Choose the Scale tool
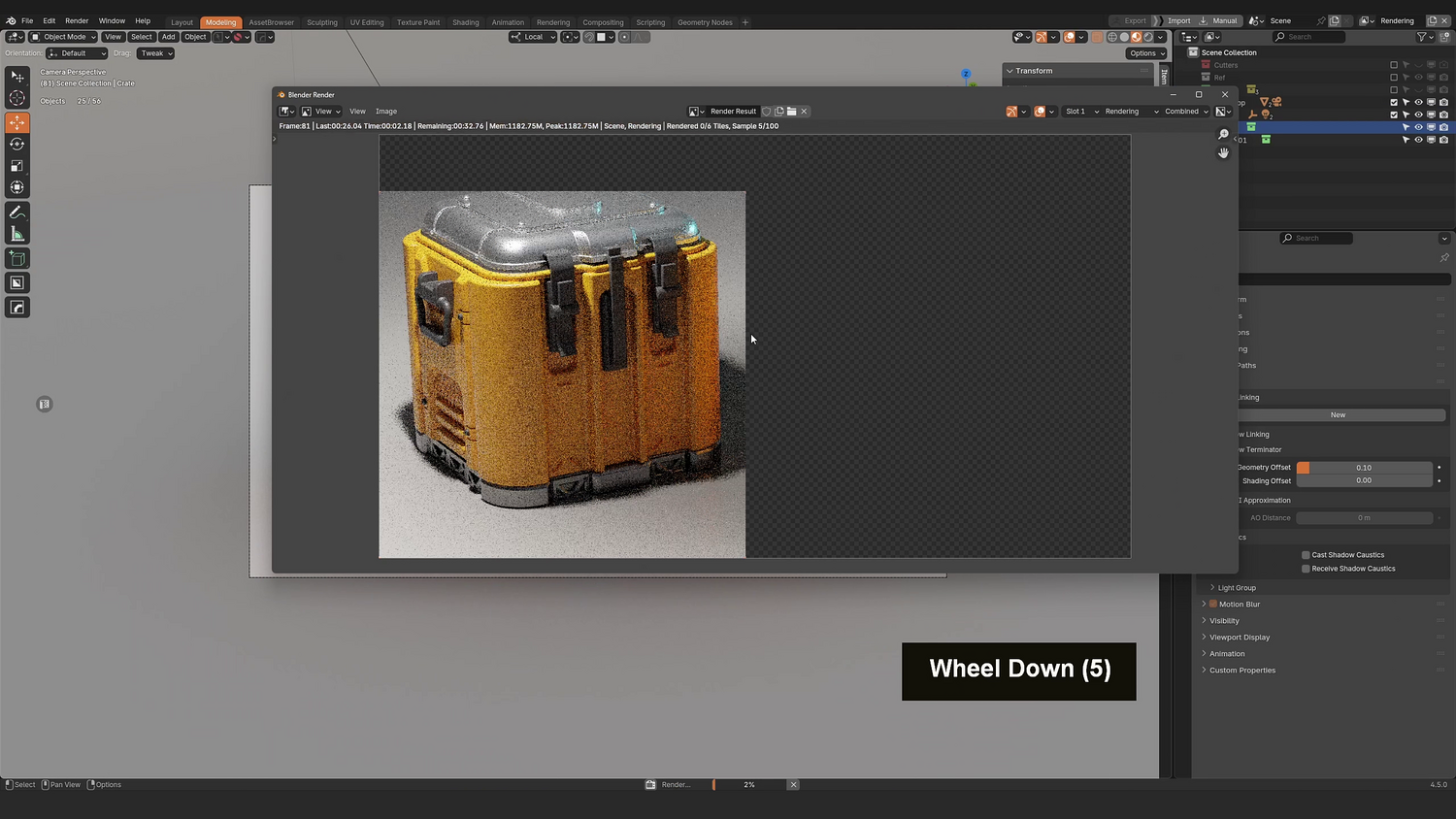This screenshot has height=819, width=1456. [x=17, y=166]
